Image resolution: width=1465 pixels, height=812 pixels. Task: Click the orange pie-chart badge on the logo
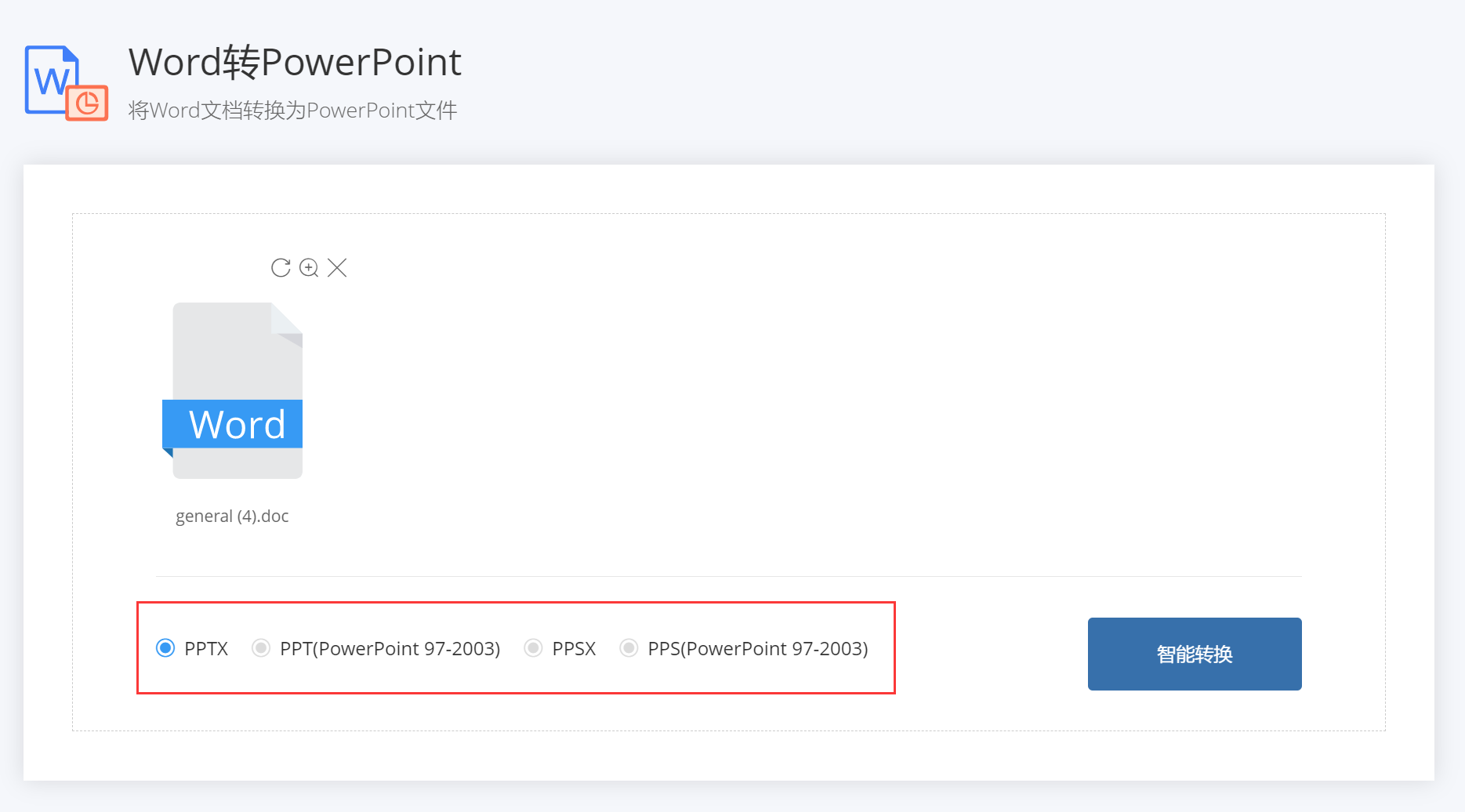89,101
